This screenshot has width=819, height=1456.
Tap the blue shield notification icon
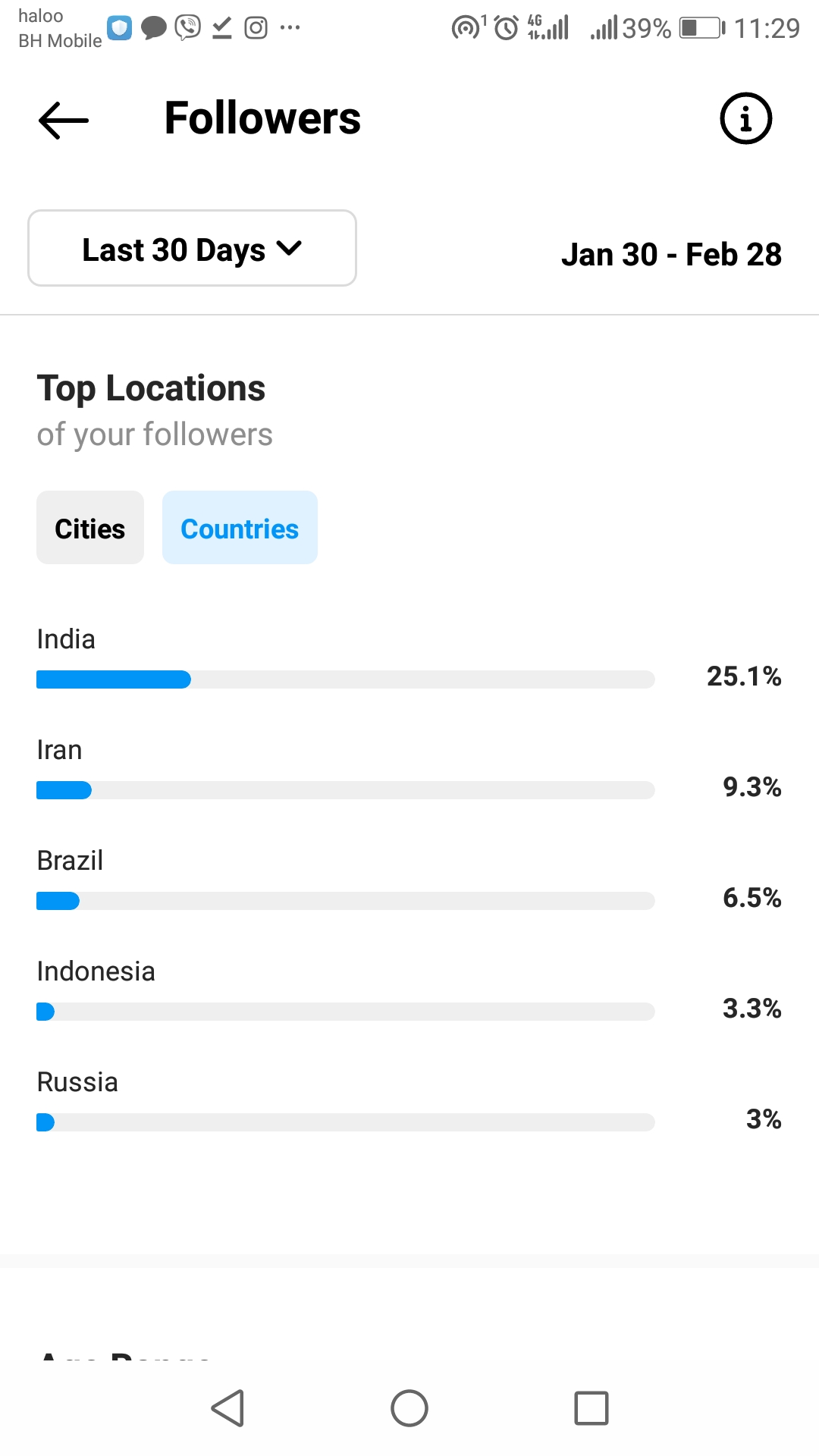(120, 28)
